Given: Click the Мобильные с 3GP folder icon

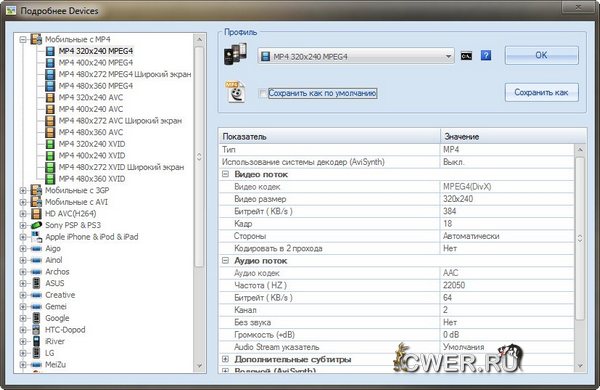Looking at the screenshot, I should coord(36,190).
